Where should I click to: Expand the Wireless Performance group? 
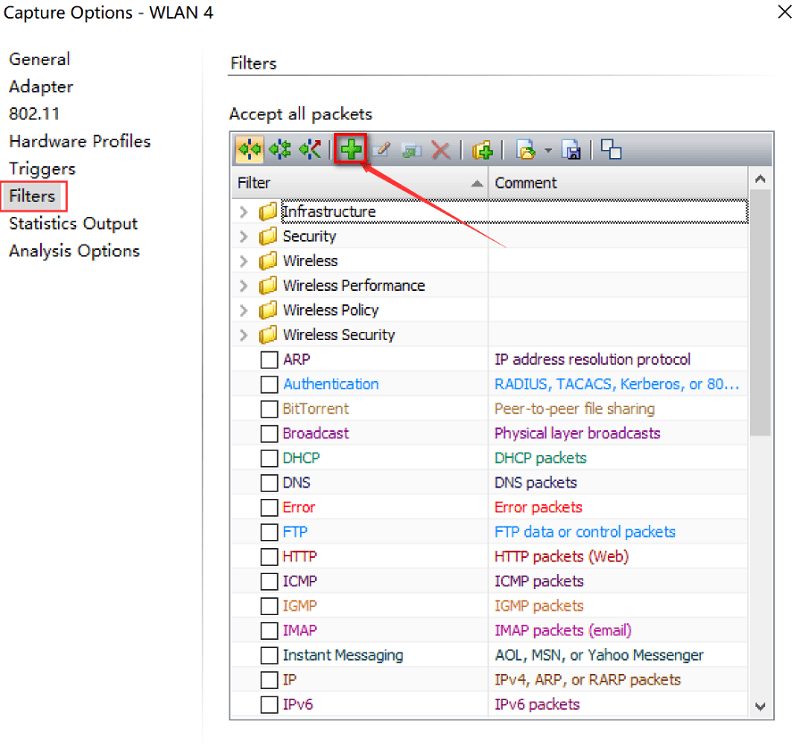(x=244, y=285)
